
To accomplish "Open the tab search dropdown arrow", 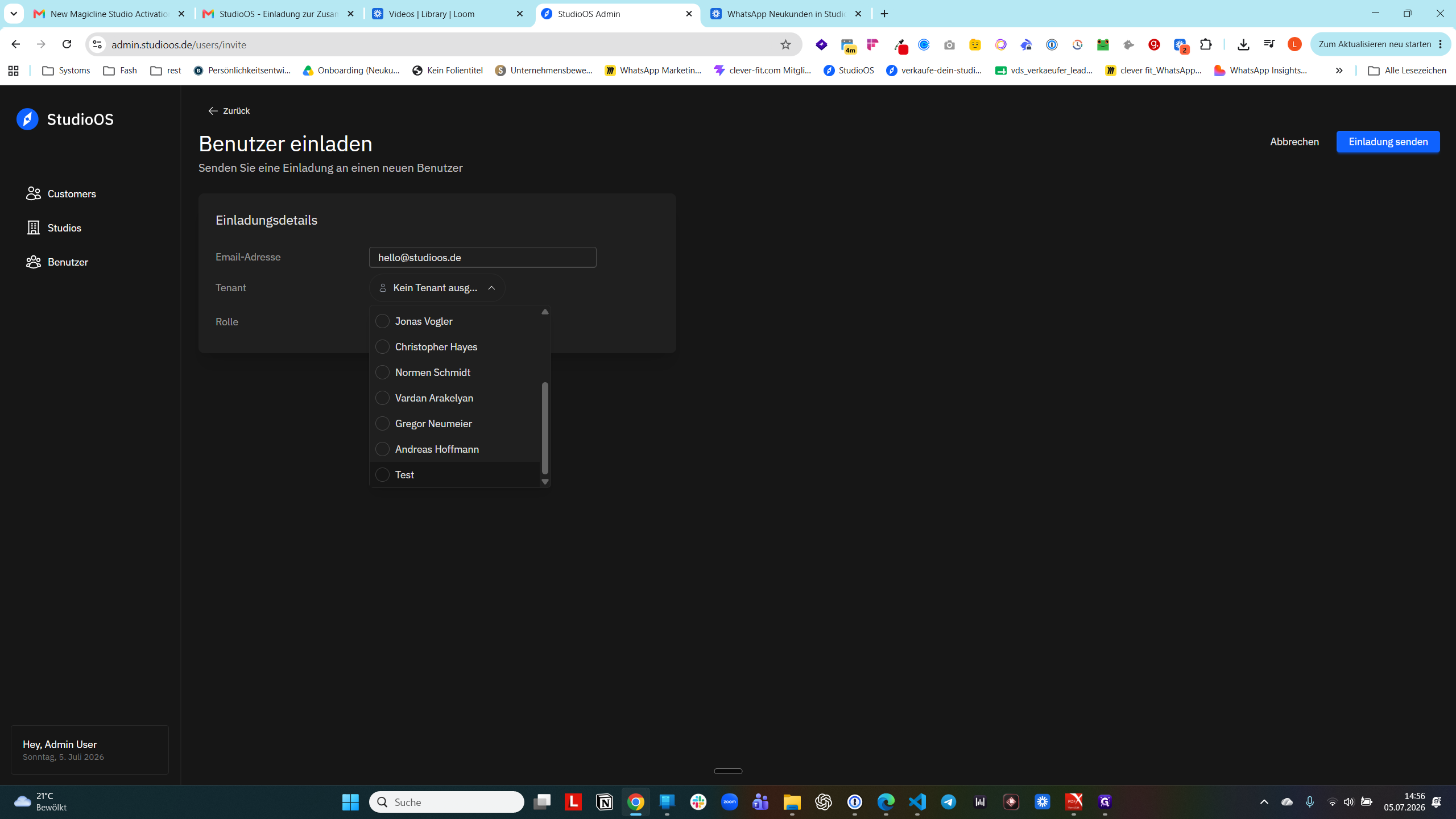I will pyautogui.click(x=14, y=14).
